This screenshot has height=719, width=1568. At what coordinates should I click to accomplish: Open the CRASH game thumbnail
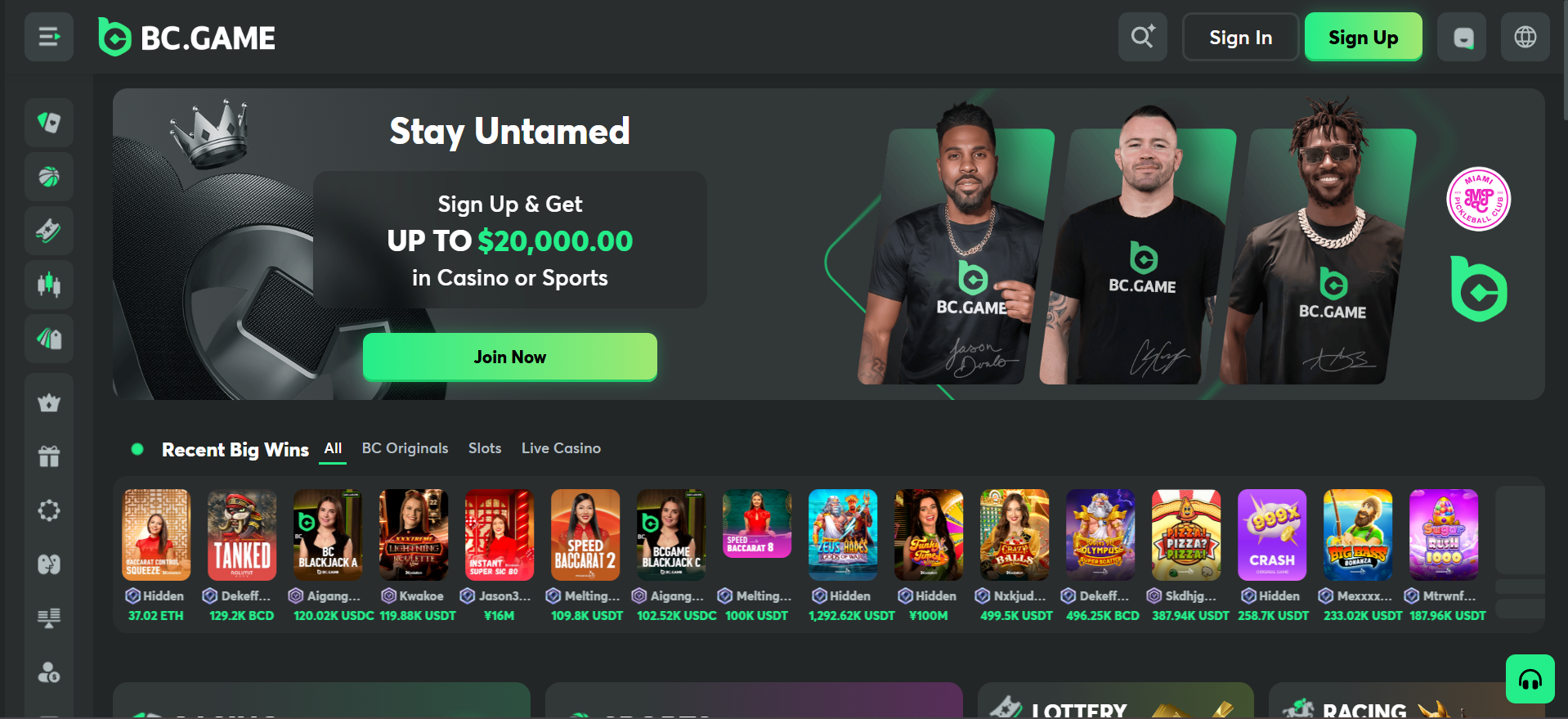[x=1272, y=535]
